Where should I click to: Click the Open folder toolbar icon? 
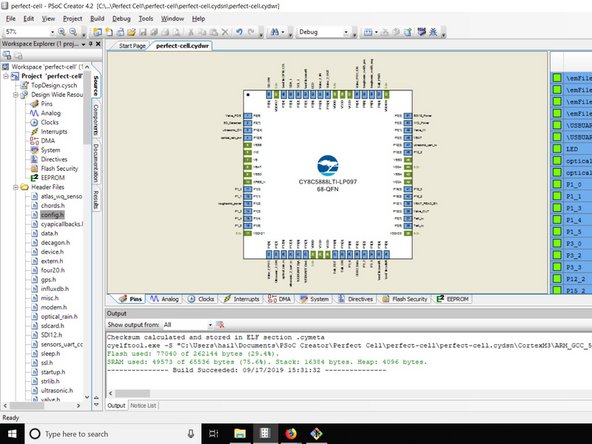(131, 32)
